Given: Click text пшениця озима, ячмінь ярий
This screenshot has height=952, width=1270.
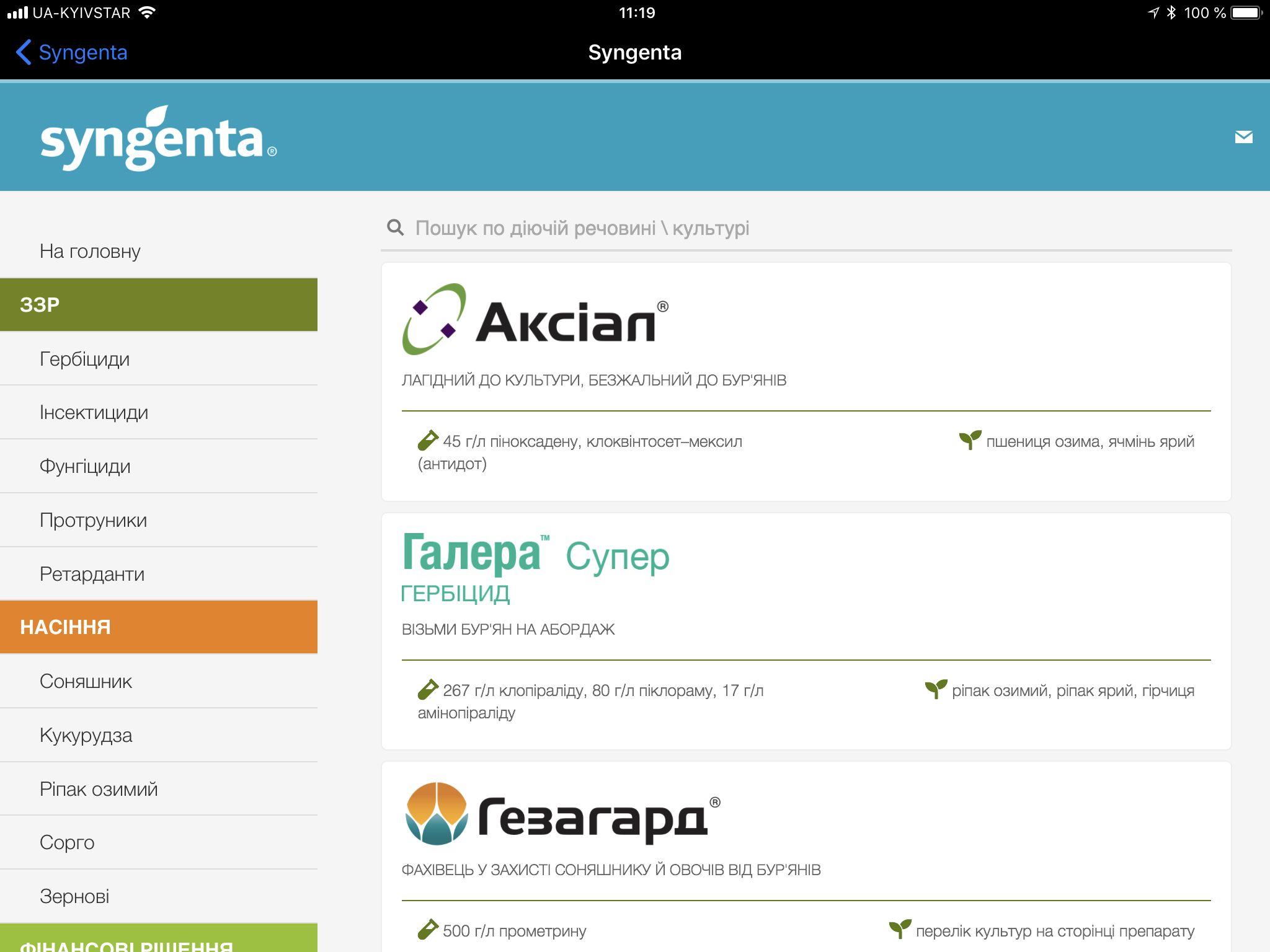Looking at the screenshot, I should 1090,441.
